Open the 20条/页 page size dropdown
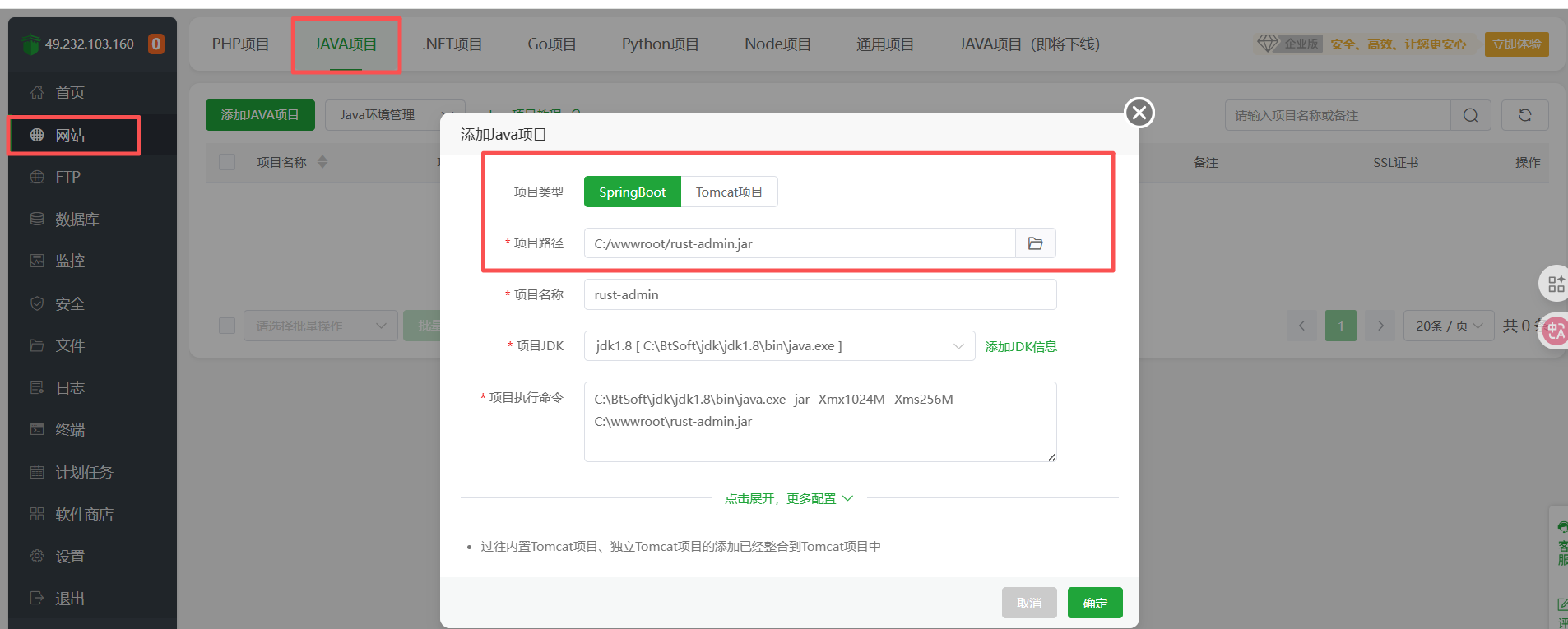The width and height of the screenshot is (1568, 629). 1448,326
